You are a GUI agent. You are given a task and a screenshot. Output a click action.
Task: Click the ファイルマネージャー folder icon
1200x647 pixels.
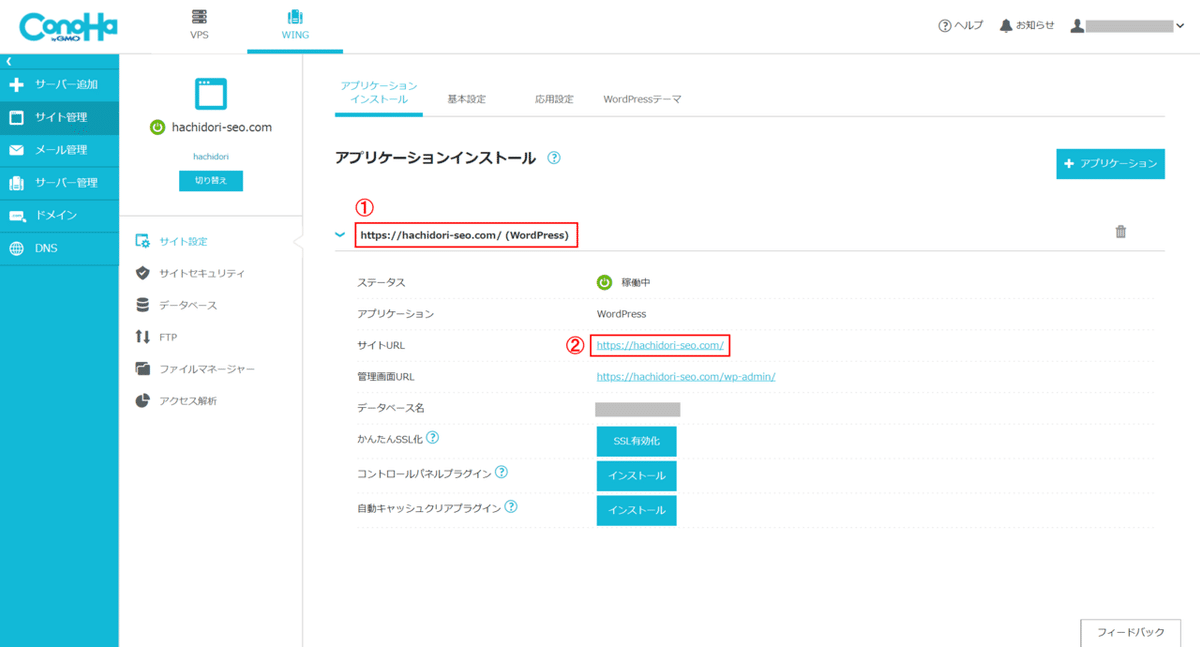[142, 369]
